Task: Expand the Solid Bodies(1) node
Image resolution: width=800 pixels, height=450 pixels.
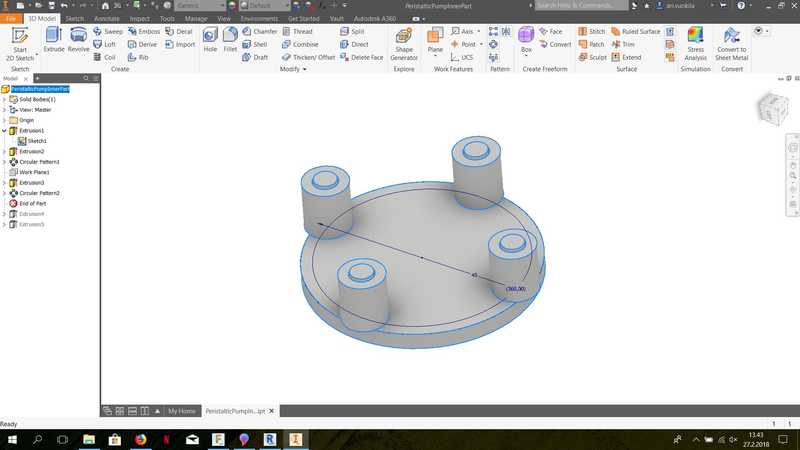Action: [5, 99]
